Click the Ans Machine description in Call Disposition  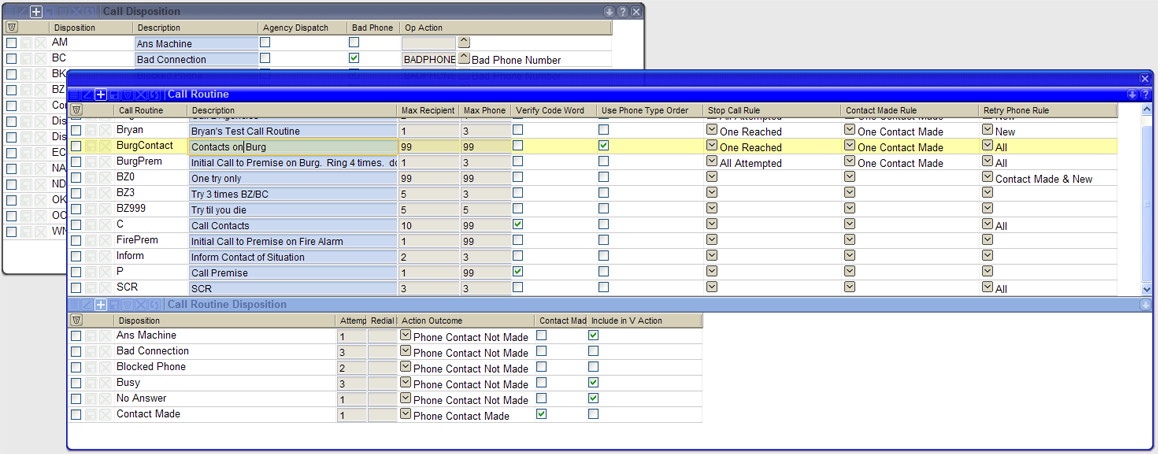click(196, 44)
